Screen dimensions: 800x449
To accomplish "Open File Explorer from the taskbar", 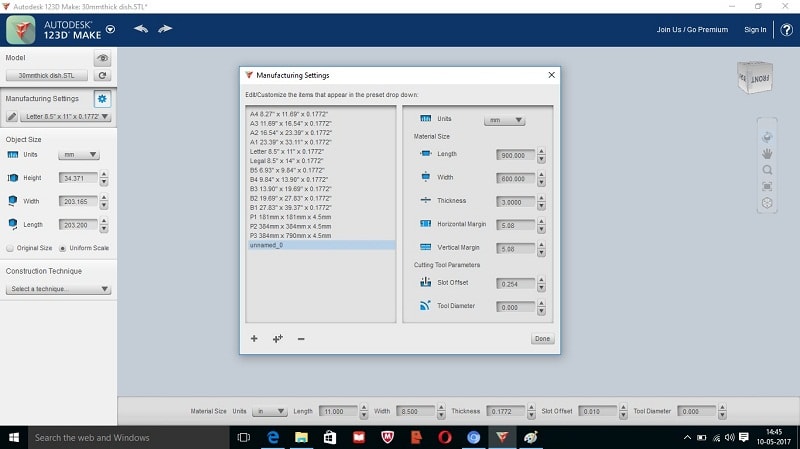I will pyautogui.click(x=301, y=437).
